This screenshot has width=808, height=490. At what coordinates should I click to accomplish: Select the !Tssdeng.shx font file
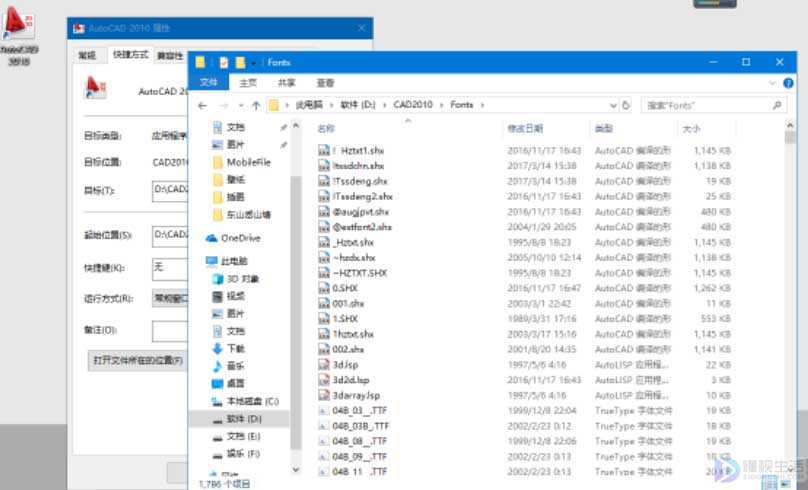[360, 181]
